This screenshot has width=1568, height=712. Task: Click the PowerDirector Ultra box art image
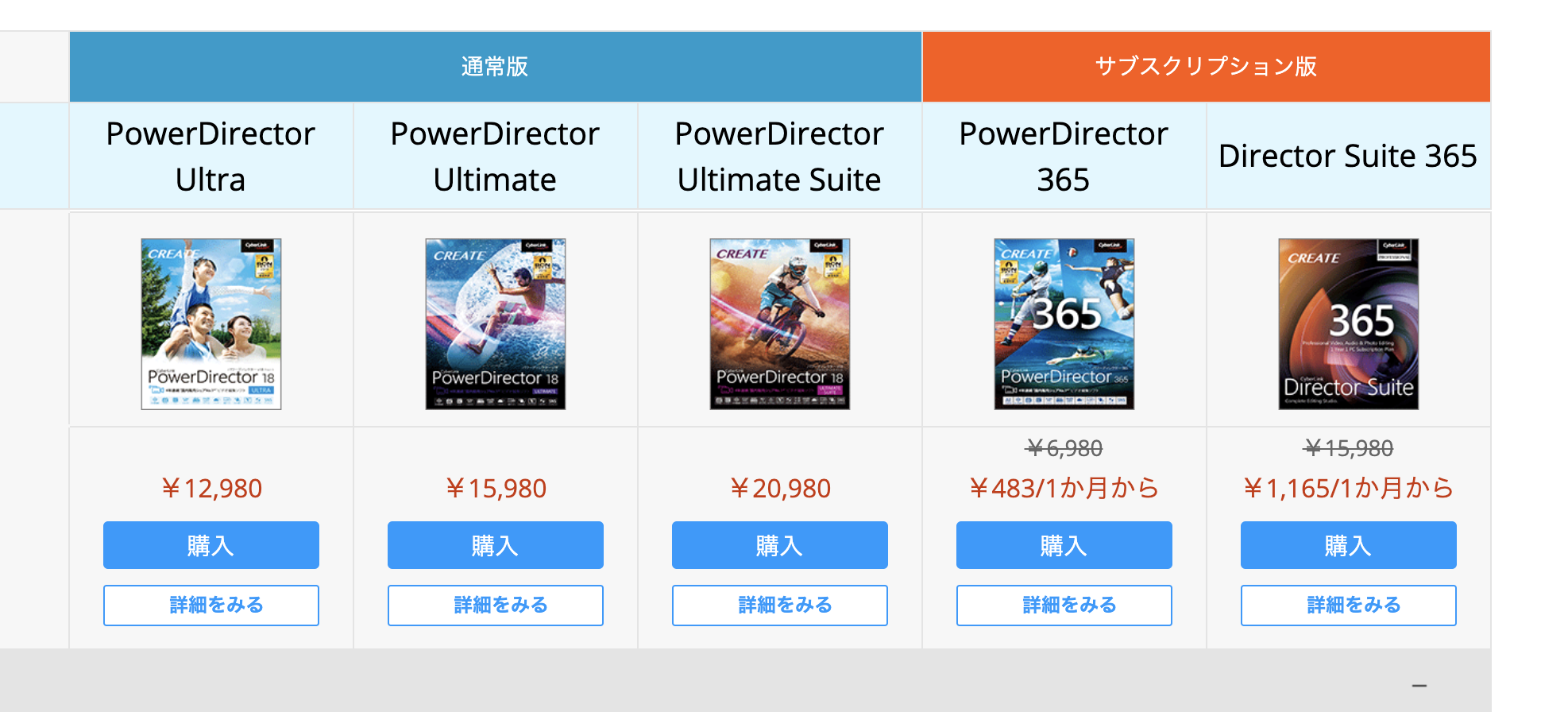click(211, 324)
